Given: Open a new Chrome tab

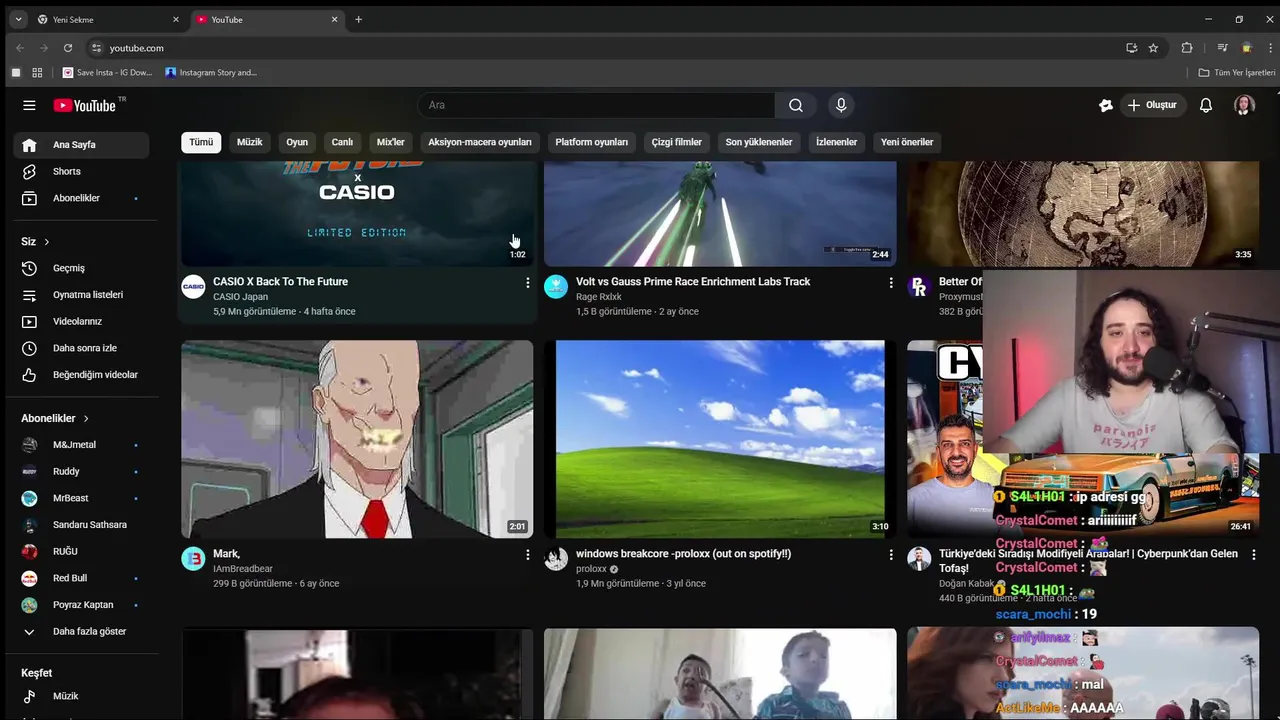Looking at the screenshot, I should (358, 19).
